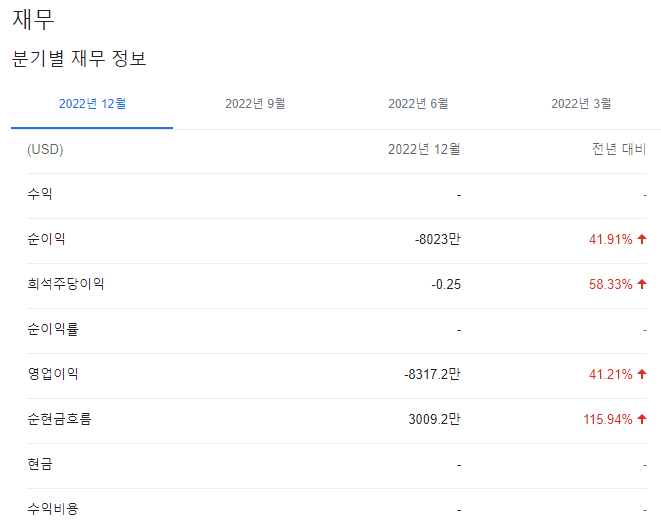Click the up arrow beside 115.94%
Image resolution: width=661 pixels, height=530 pixels.
[x=642, y=419]
